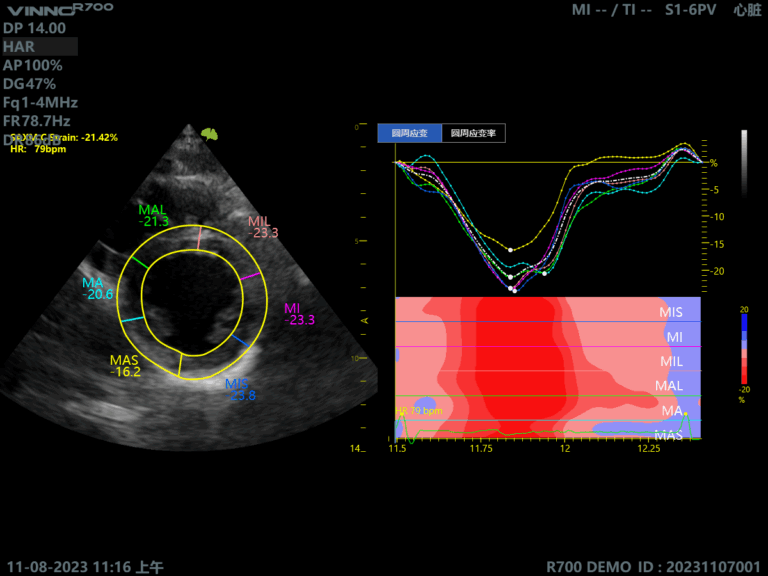
Task: Select the magenta MI segment boundary marker
Action: [x=251, y=275]
